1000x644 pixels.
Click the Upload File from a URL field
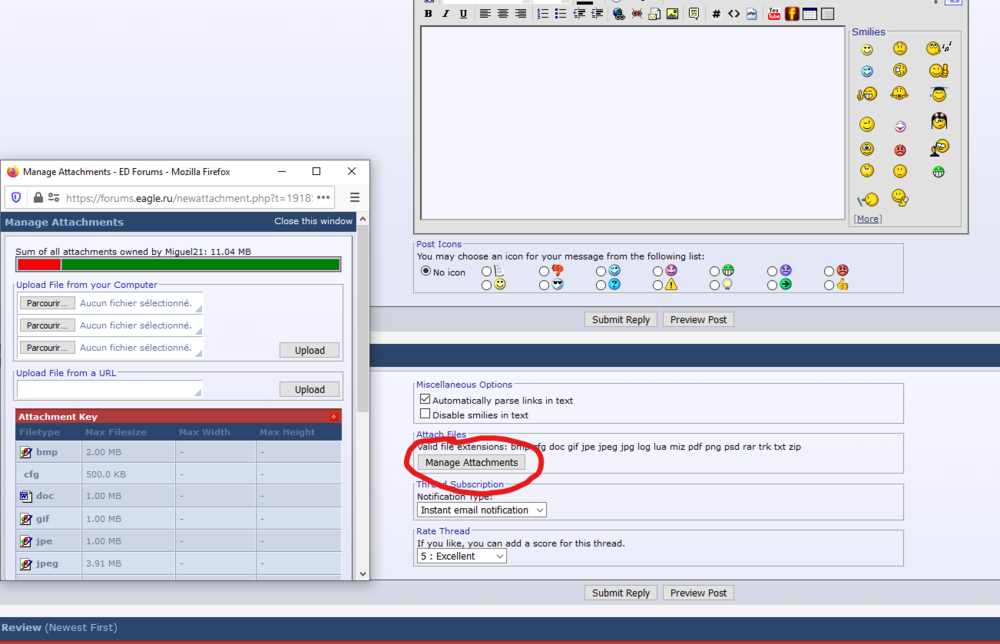pyautogui.click(x=109, y=389)
